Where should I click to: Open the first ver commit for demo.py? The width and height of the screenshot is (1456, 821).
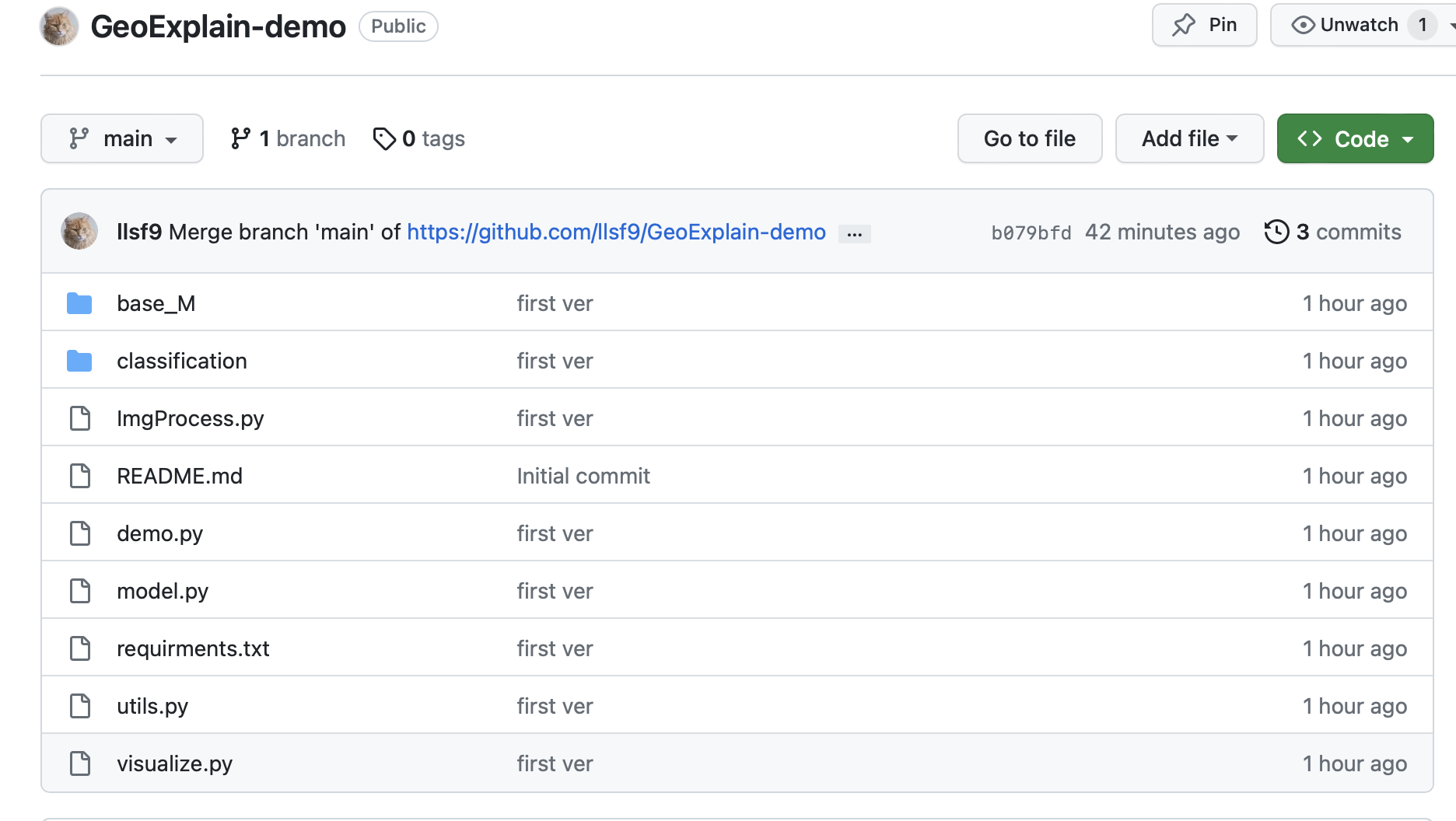(x=555, y=533)
